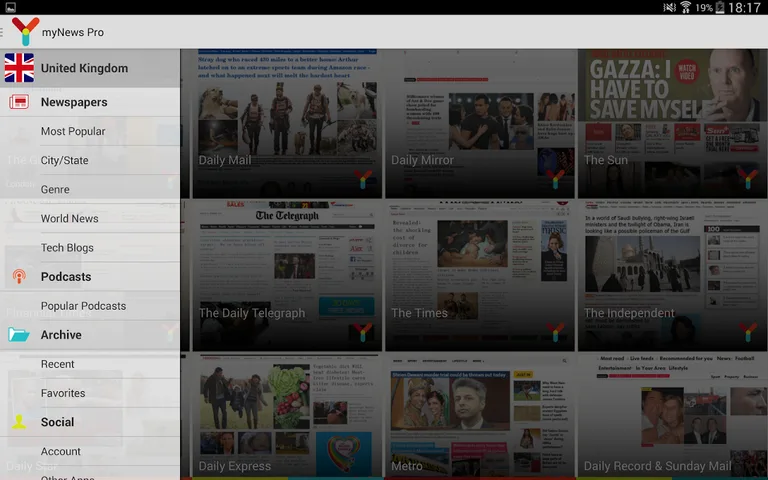Open The Independent newspaper tile
This screenshot has width=768, height=480.
tap(672, 275)
